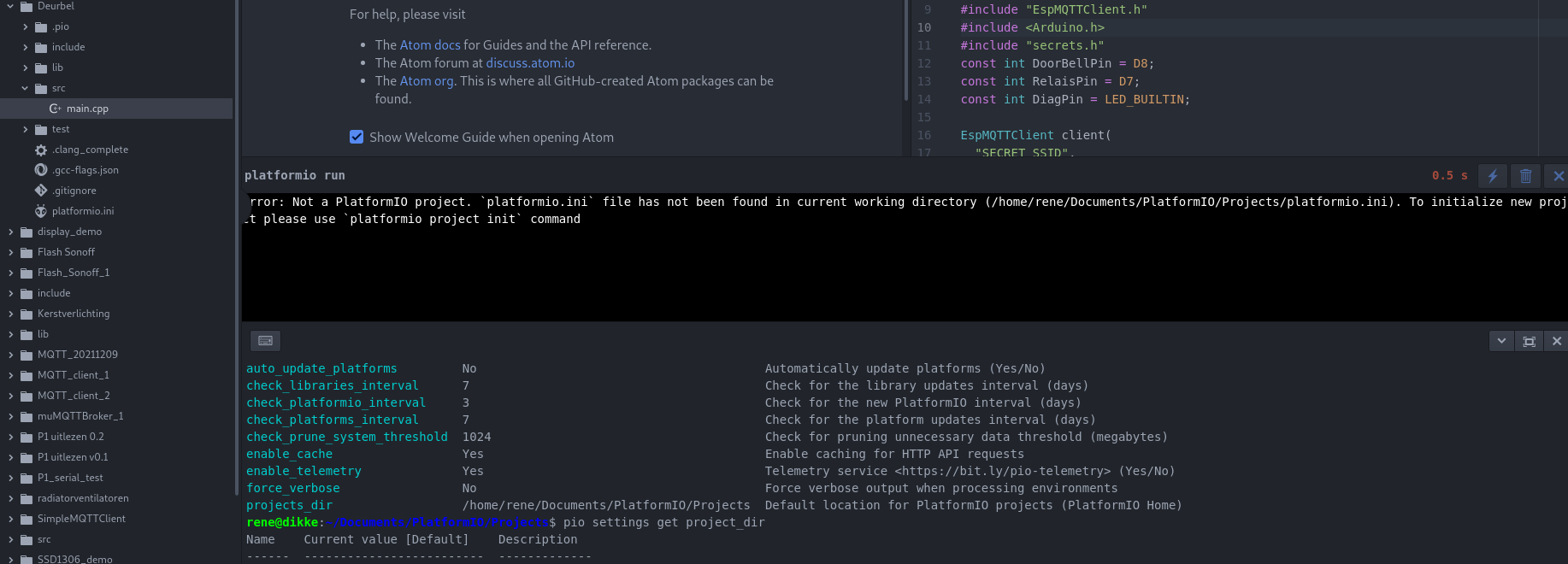Select the .clang_complete gear icon
The image size is (1568, 564).
(41, 150)
